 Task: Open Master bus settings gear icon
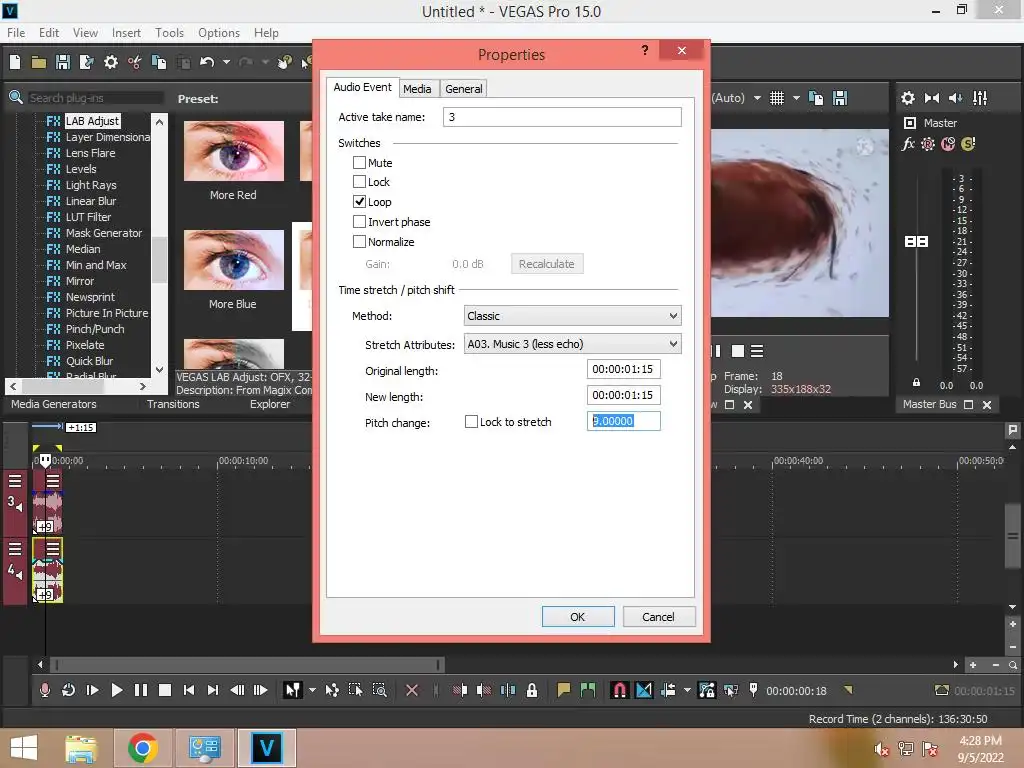point(908,98)
